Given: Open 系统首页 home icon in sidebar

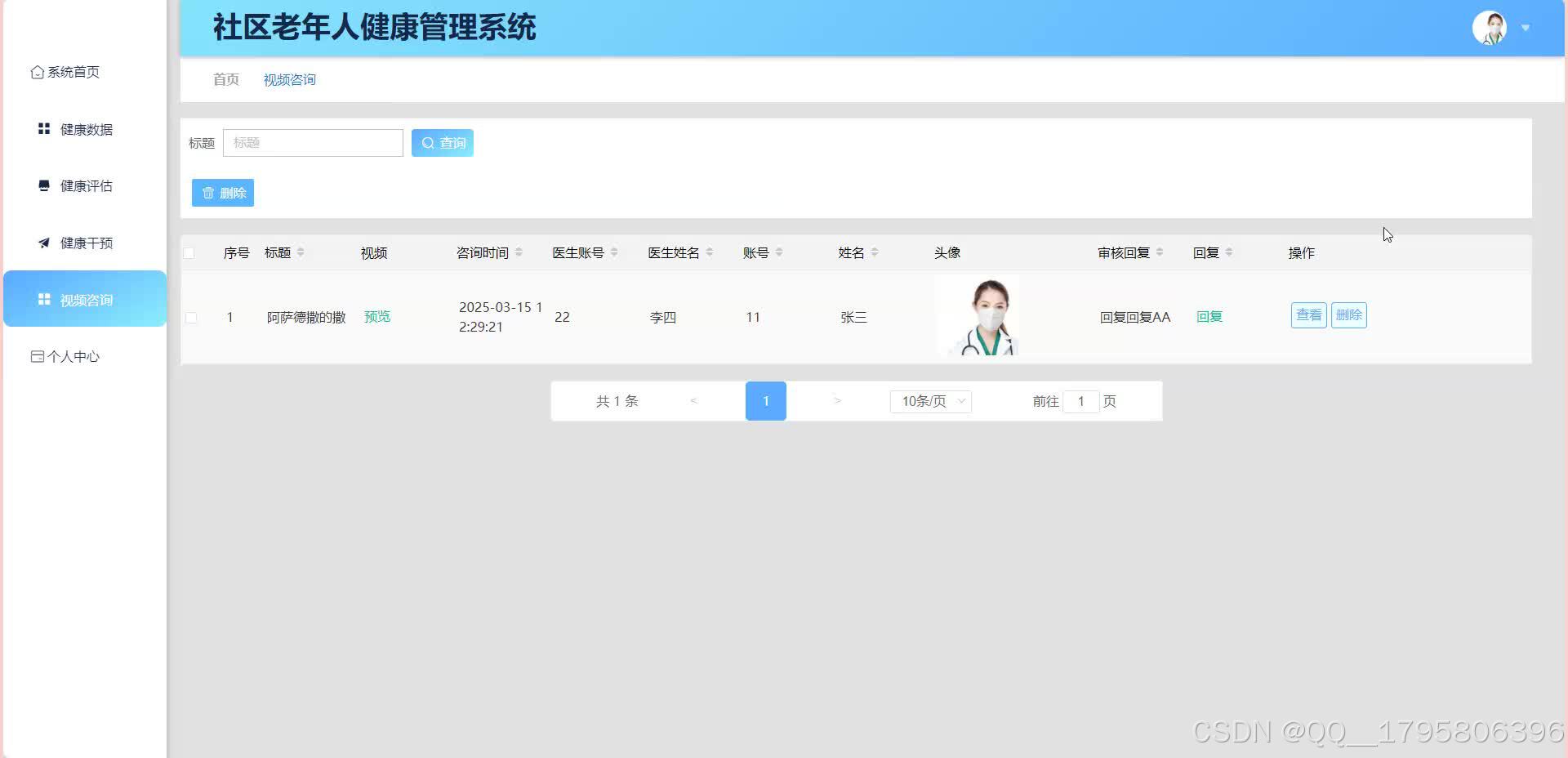Looking at the screenshot, I should click(38, 72).
